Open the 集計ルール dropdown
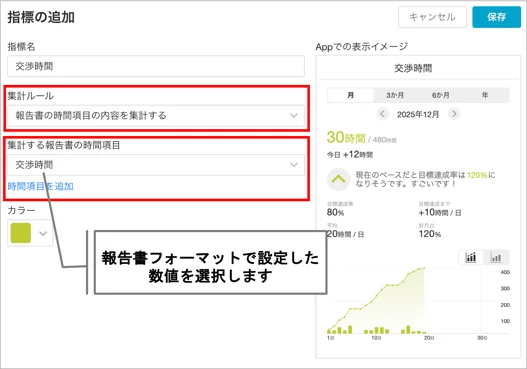 (156, 116)
